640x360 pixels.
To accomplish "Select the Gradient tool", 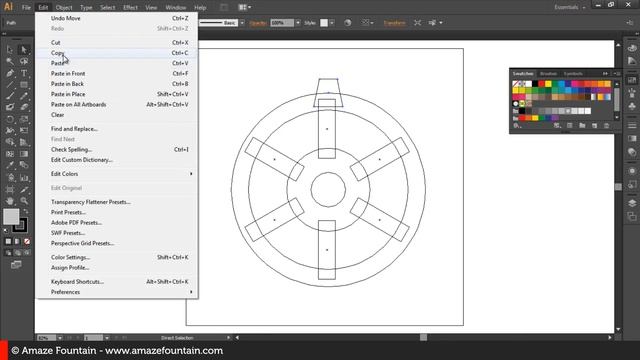I will click(x=24, y=154).
